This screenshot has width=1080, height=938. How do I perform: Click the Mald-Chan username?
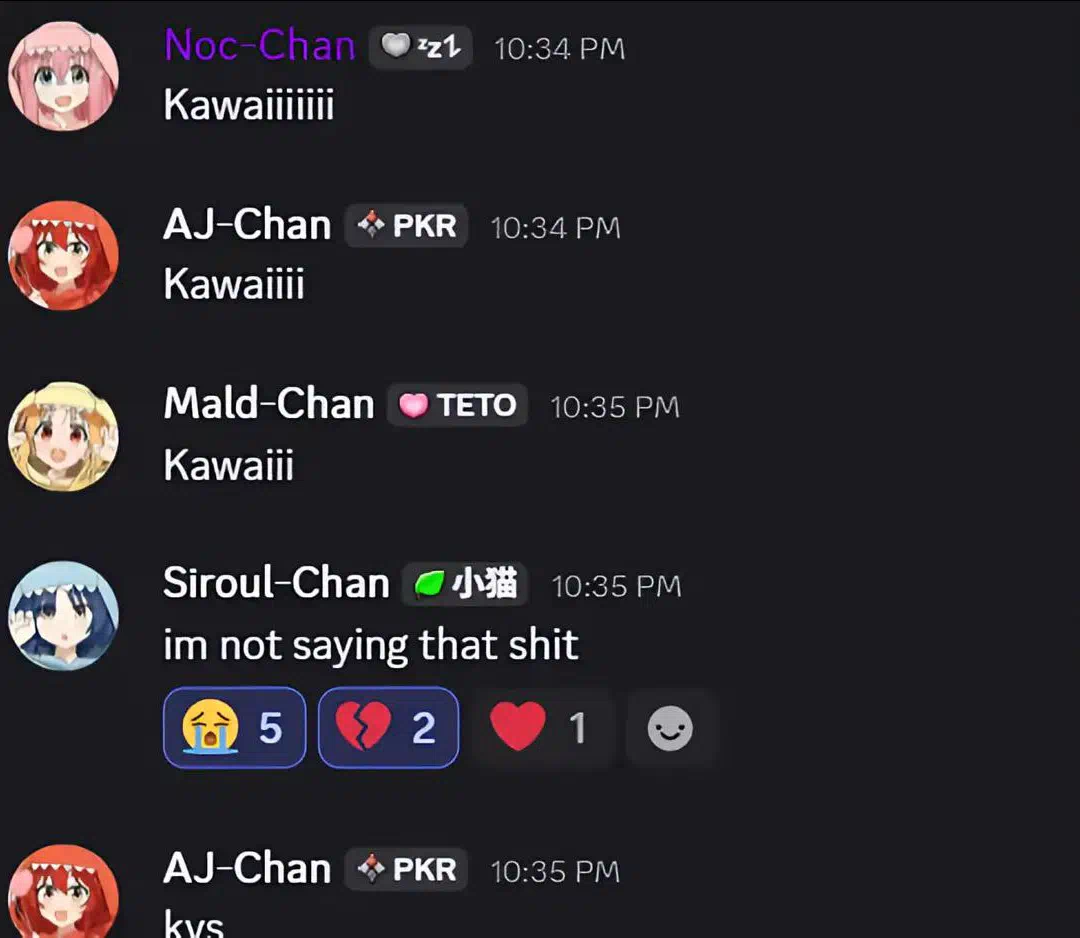coord(269,404)
